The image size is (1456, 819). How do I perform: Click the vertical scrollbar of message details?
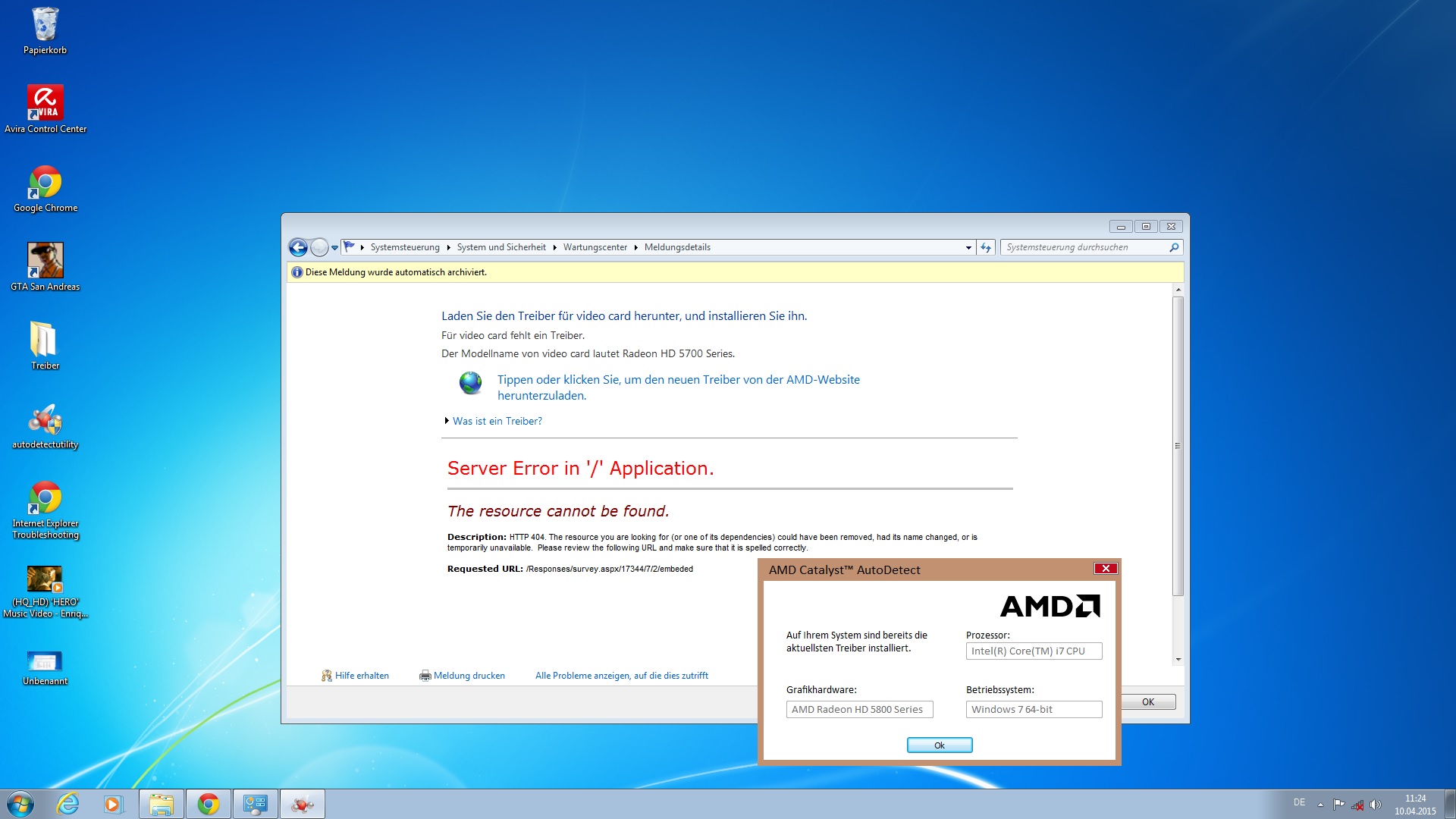point(1178,447)
